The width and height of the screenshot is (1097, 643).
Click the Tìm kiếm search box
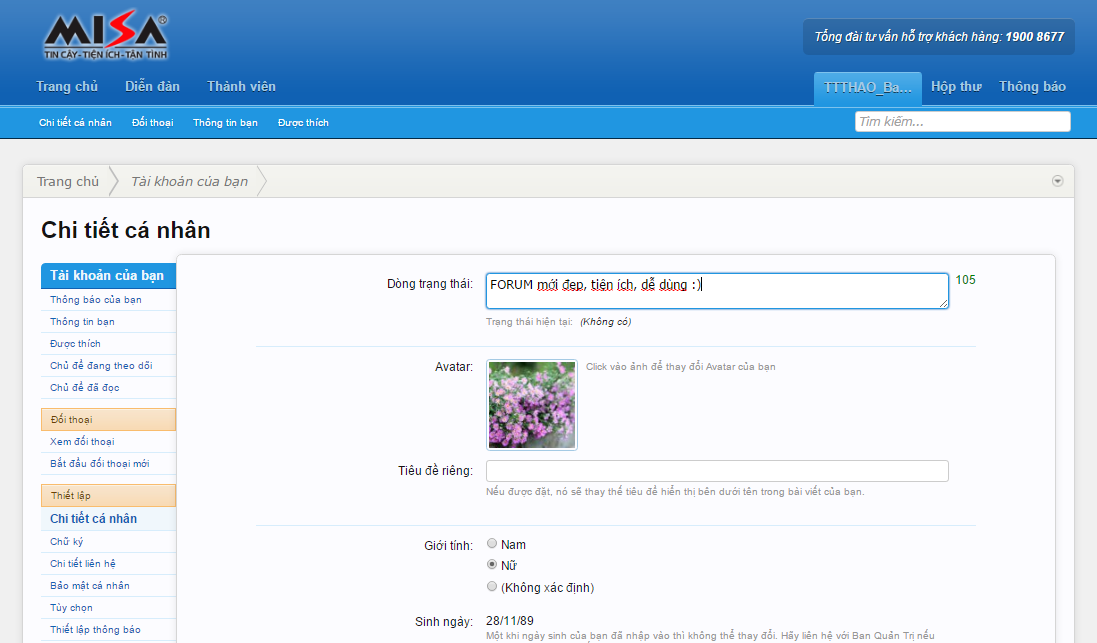pyautogui.click(x=962, y=122)
